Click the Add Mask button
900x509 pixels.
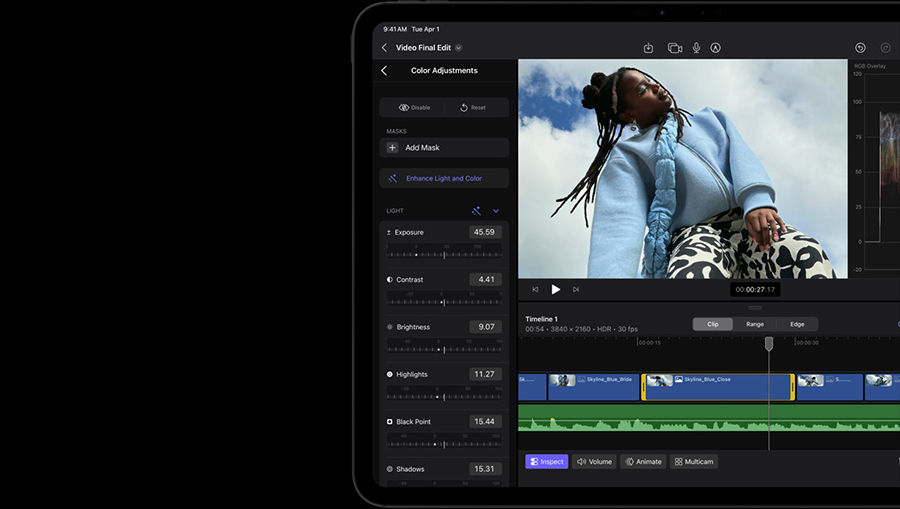coord(444,147)
